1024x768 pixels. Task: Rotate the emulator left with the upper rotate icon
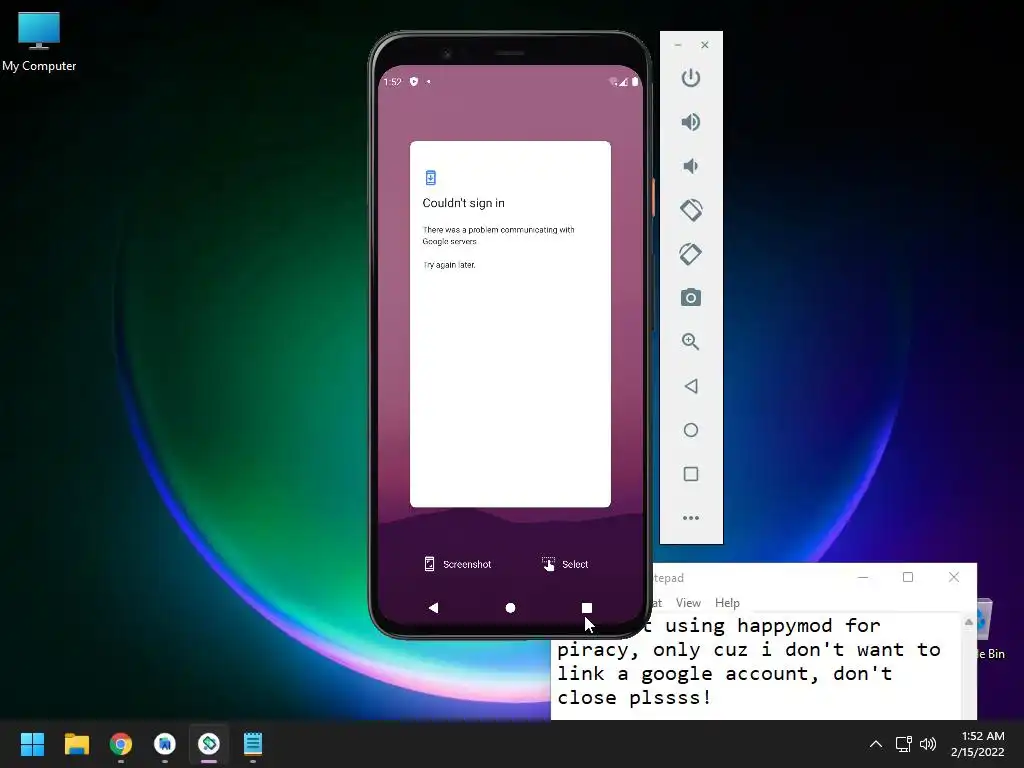coord(690,210)
